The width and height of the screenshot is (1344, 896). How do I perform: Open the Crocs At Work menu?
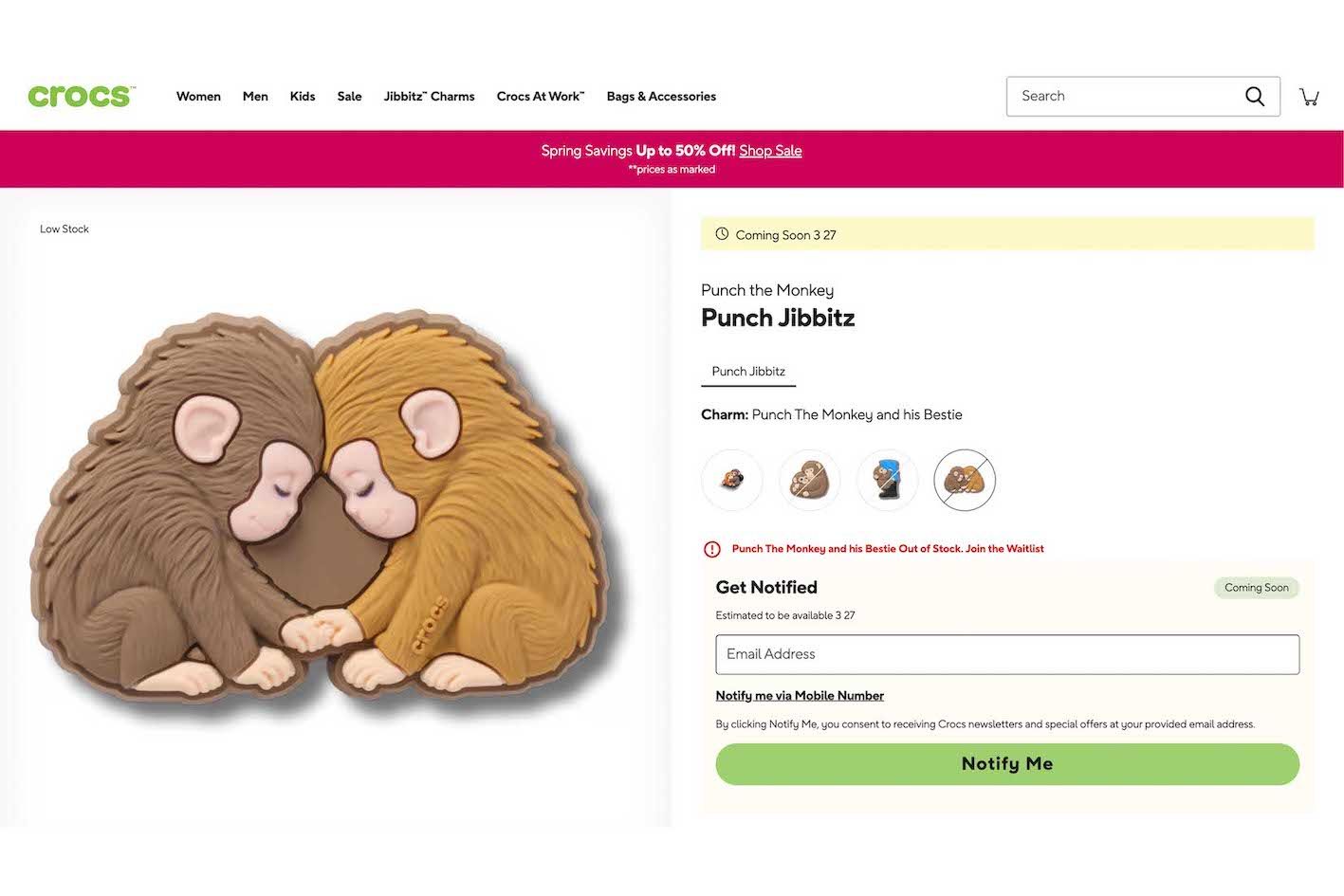[x=540, y=96]
